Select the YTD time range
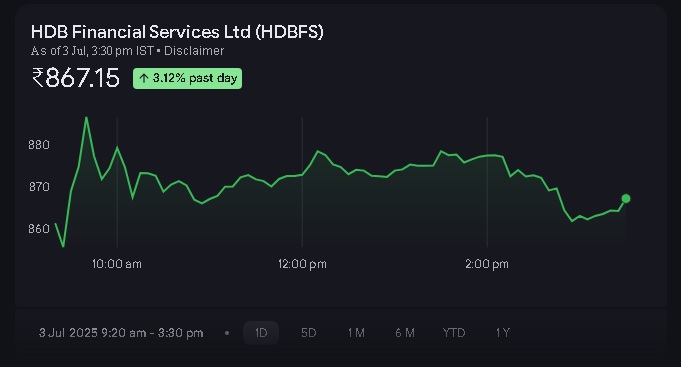Screen dimensions: 681x367 point(454,333)
